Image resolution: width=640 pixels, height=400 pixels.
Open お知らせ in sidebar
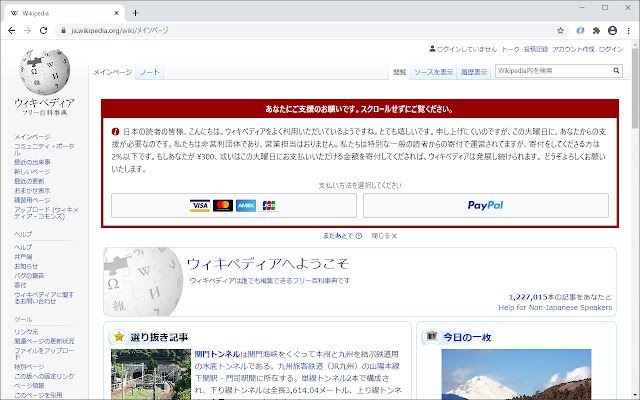click(26, 266)
